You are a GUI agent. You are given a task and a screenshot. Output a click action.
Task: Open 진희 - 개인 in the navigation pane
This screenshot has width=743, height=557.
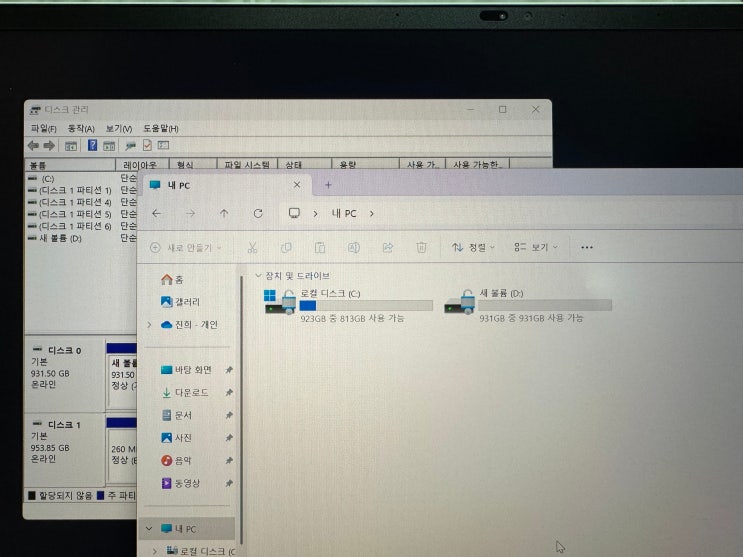point(189,325)
